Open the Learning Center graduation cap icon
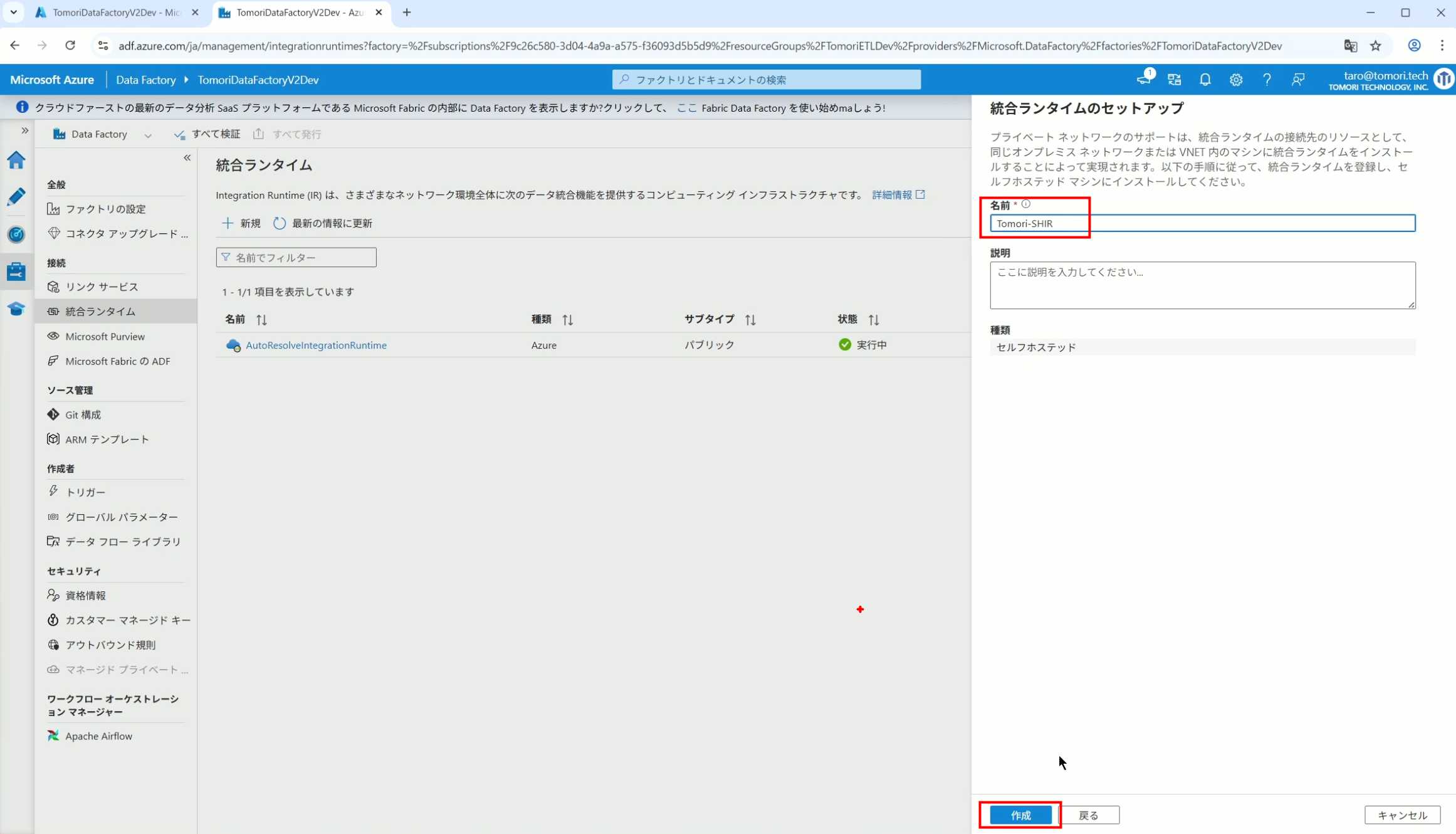The image size is (1456, 834). (16, 309)
